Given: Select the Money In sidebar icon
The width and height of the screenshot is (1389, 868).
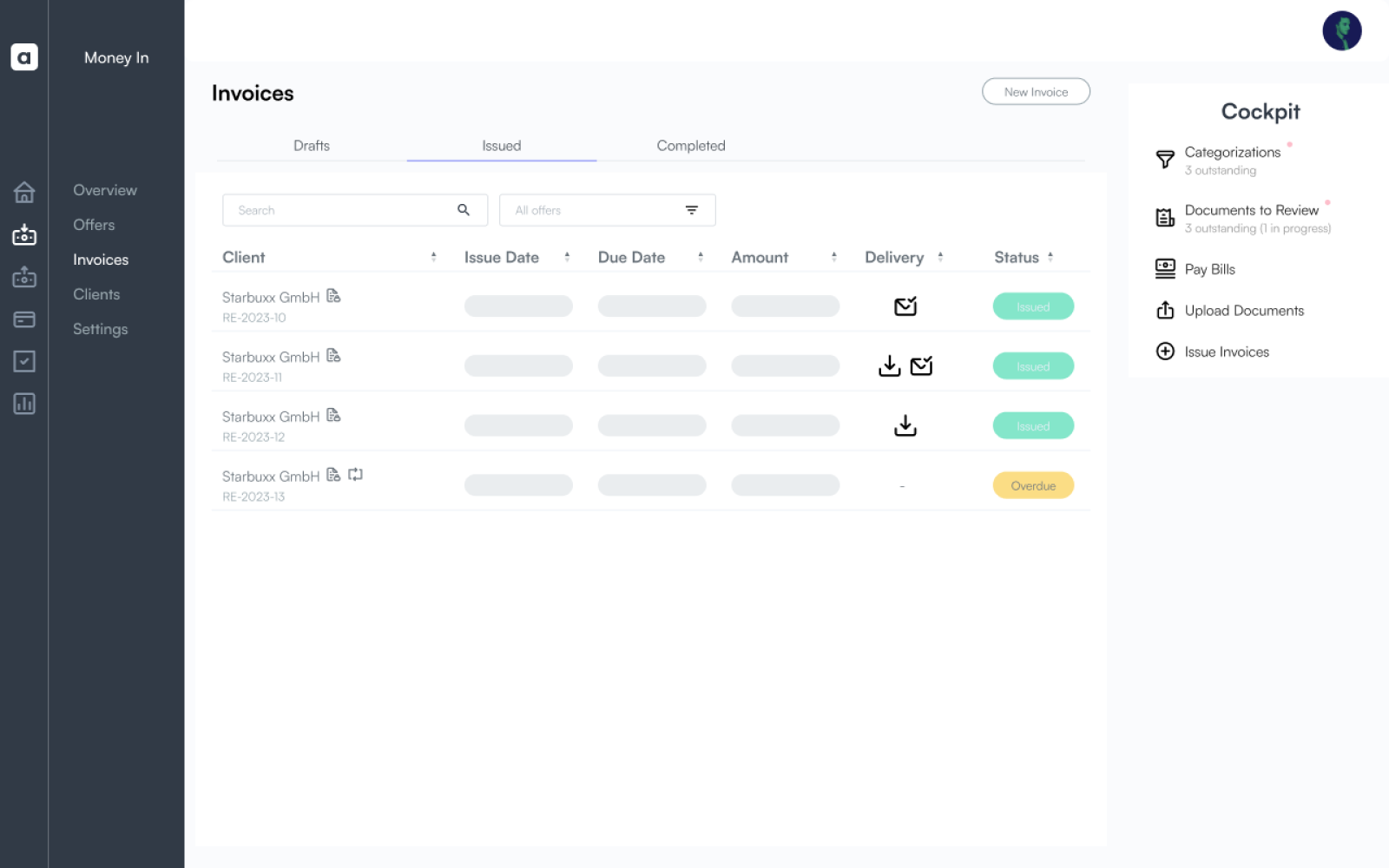Looking at the screenshot, I should pyautogui.click(x=24, y=235).
